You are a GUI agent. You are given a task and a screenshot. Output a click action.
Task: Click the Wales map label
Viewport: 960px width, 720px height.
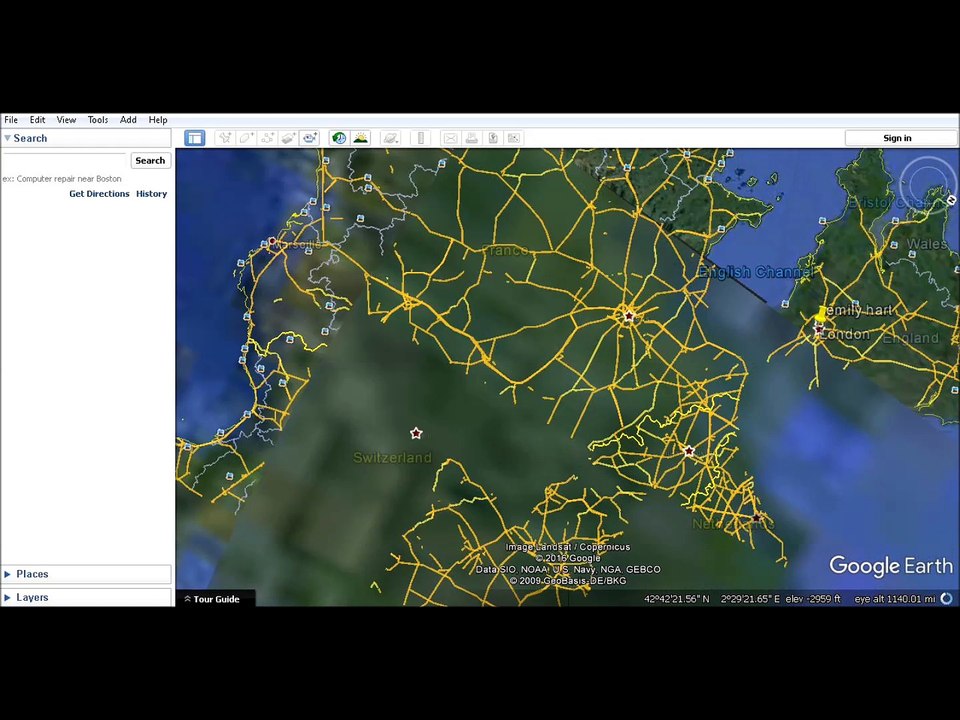[x=927, y=244]
